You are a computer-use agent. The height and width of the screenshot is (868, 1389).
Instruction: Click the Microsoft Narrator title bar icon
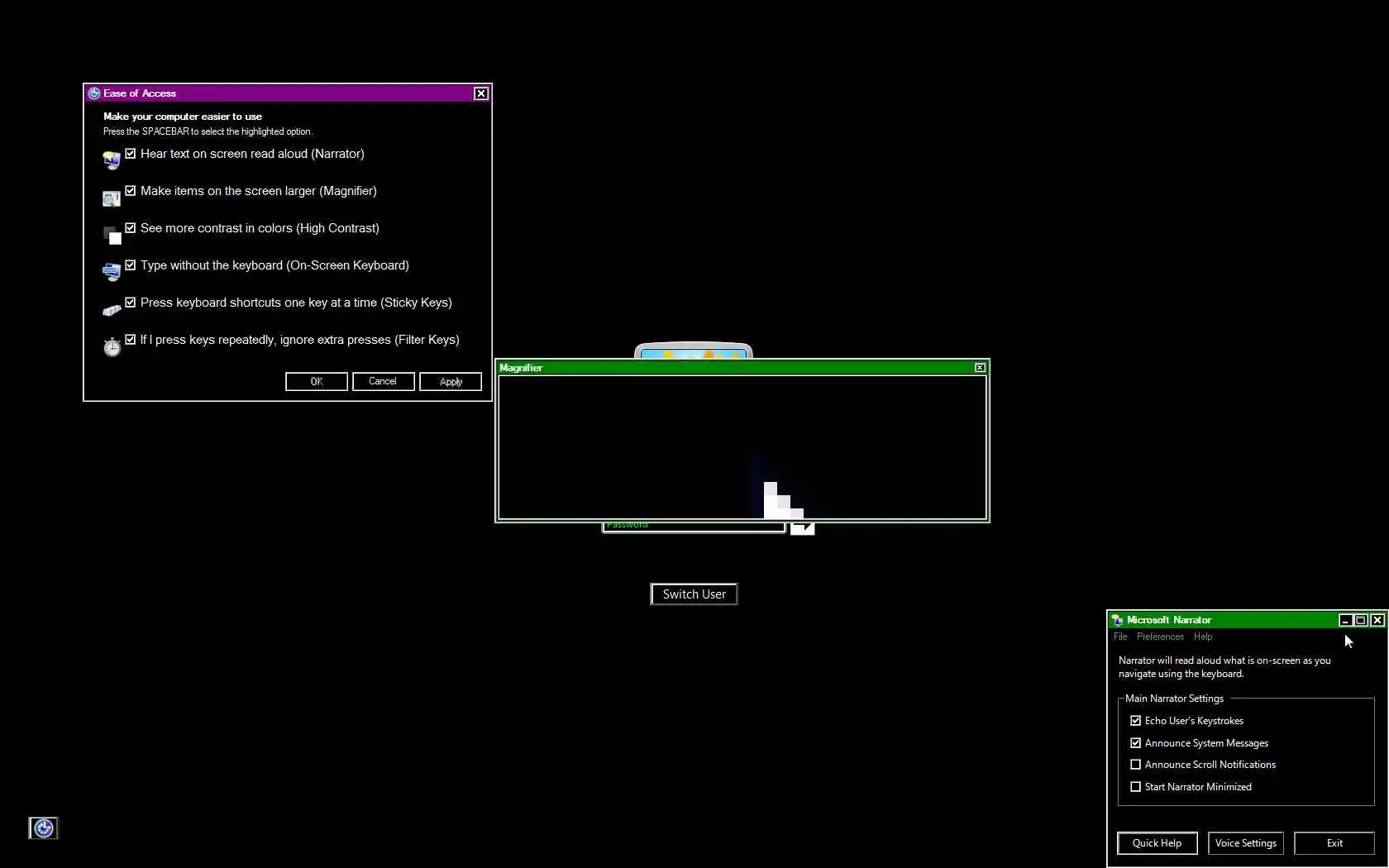1118,620
